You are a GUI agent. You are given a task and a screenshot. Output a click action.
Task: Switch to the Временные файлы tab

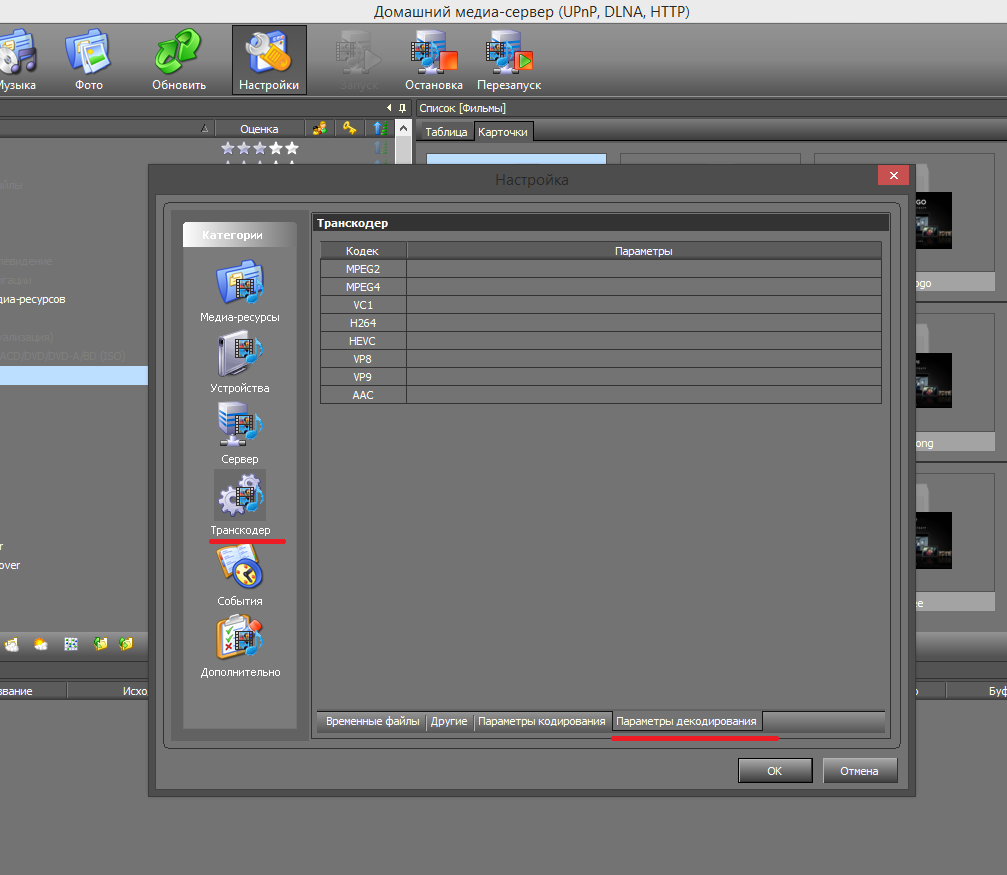coord(372,722)
